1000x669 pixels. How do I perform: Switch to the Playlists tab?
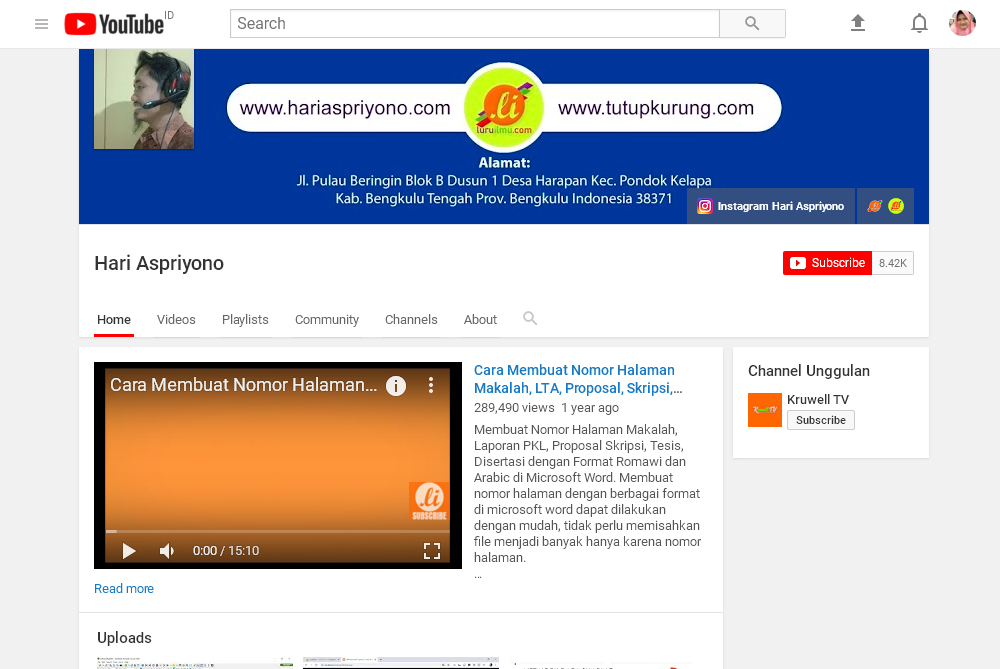[x=245, y=320]
